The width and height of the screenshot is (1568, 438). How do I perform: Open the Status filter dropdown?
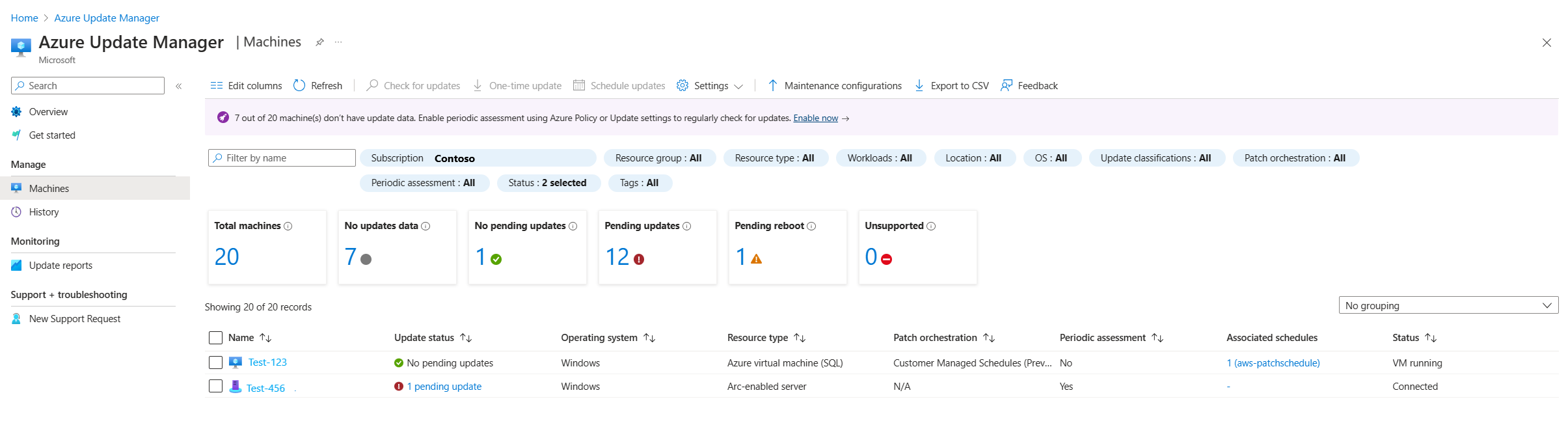point(547,183)
